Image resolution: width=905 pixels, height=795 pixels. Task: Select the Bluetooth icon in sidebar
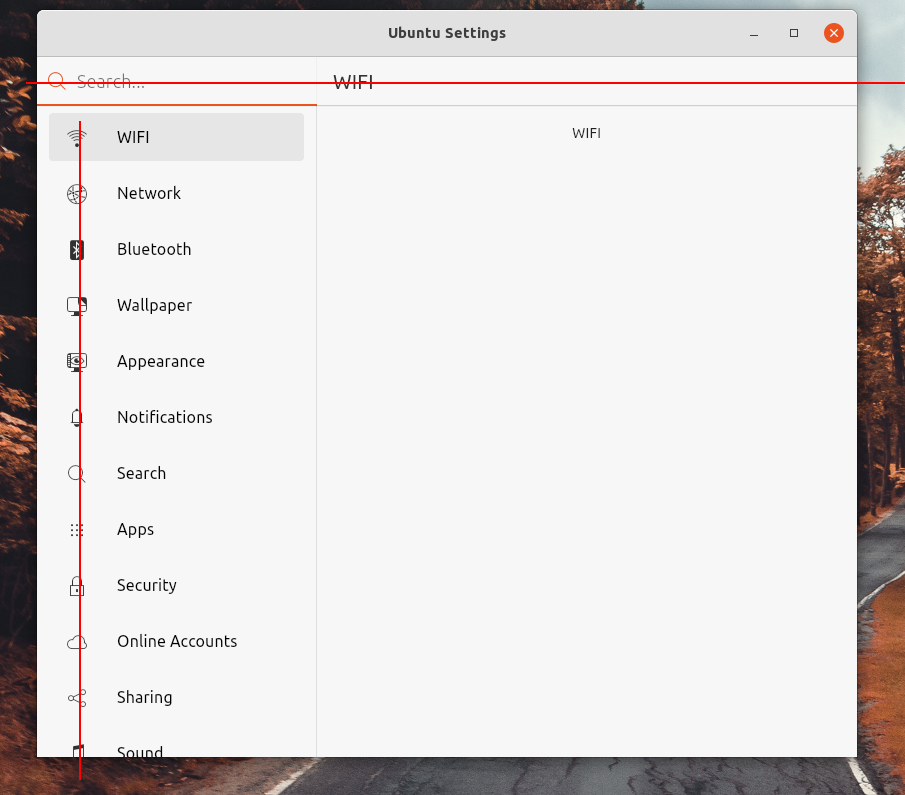77,249
